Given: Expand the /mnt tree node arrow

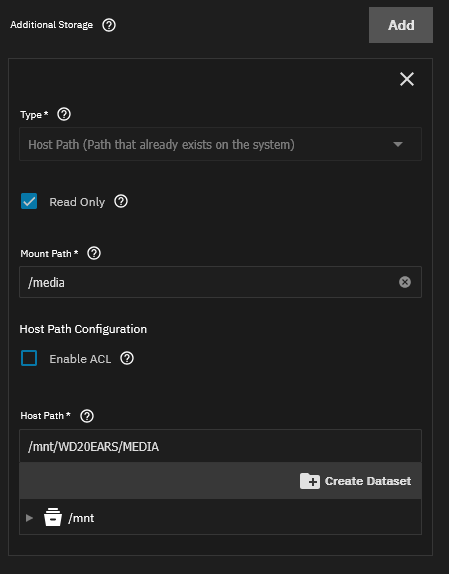Looking at the screenshot, I should (x=29, y=518).
